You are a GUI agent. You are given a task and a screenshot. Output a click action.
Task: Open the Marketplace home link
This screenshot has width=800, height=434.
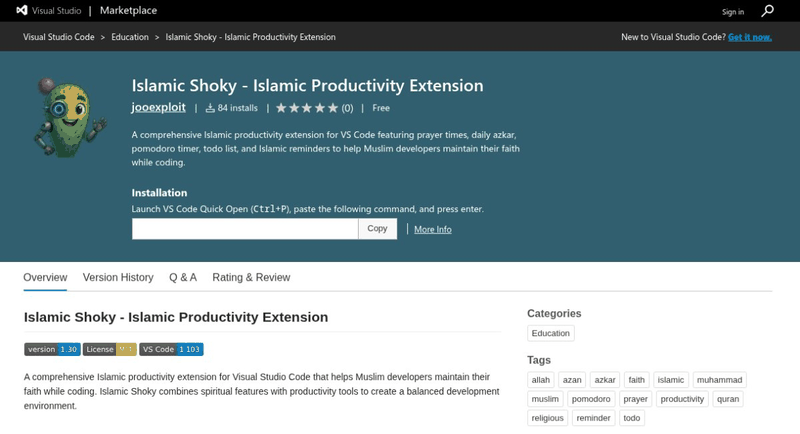coord(129,10)
